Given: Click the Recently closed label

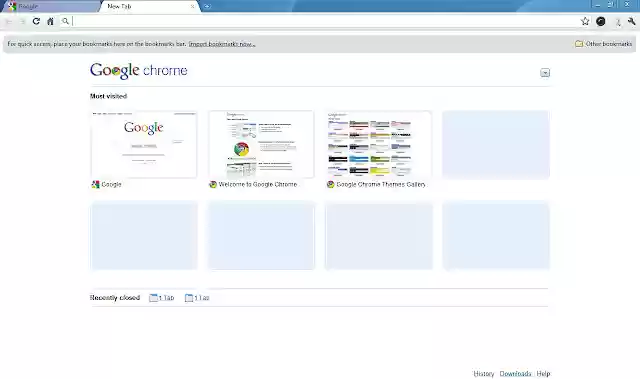Looking at the screenshot, I should click(x=115, y=298).
